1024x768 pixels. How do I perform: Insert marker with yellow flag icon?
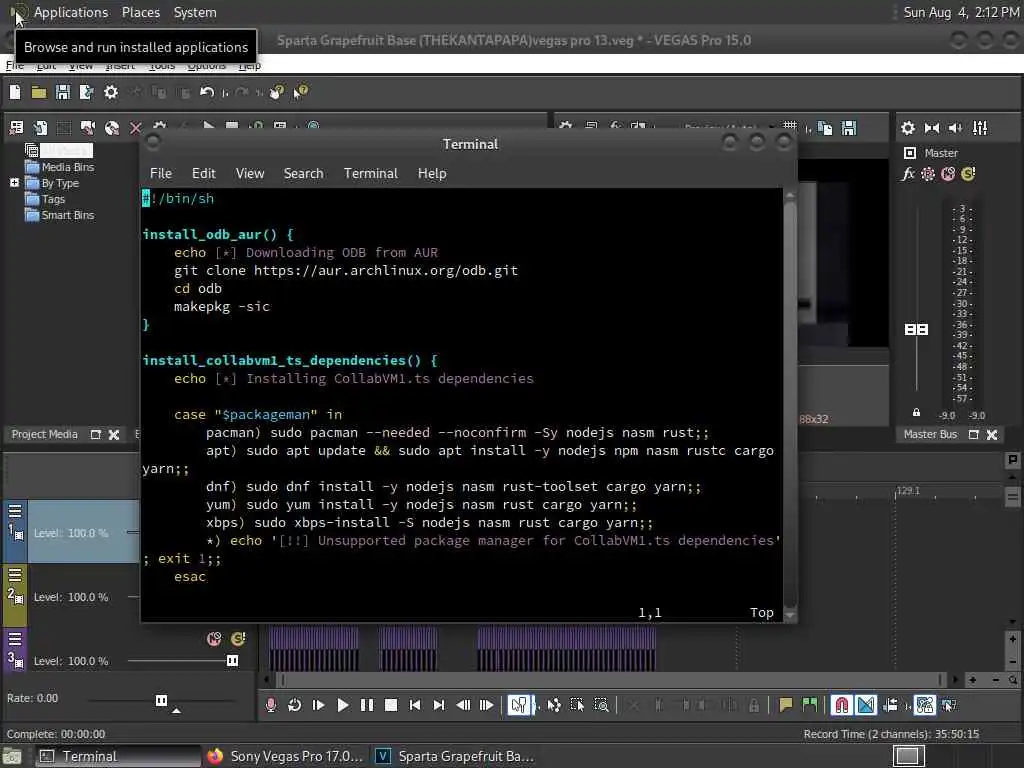coord(786,705)
